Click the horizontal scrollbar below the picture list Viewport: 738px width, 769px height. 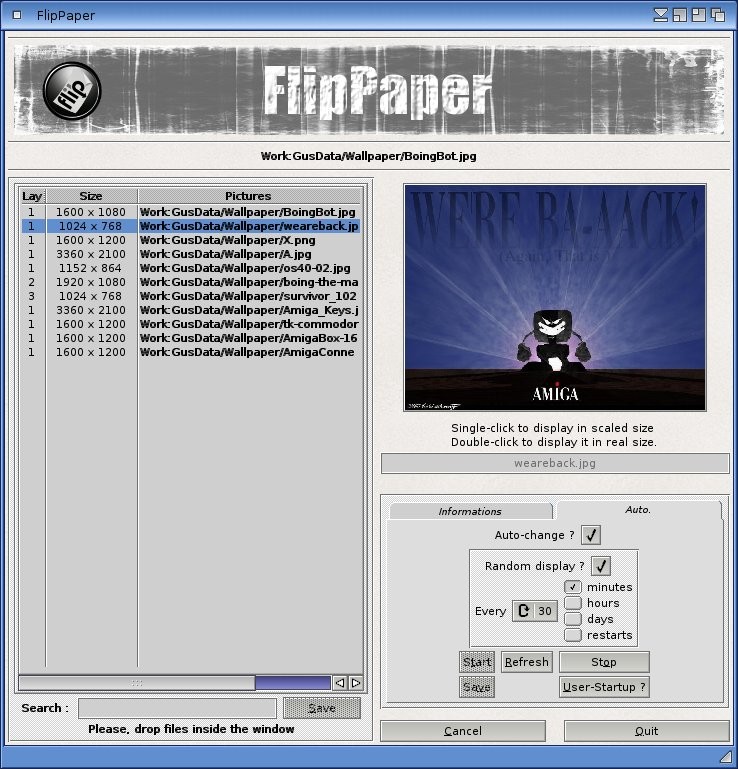click(136, 683)
